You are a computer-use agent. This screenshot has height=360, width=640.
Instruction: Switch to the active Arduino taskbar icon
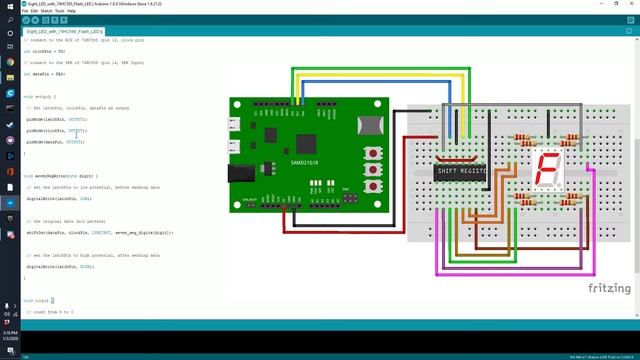pyautogui.click(x=10, y=203)
